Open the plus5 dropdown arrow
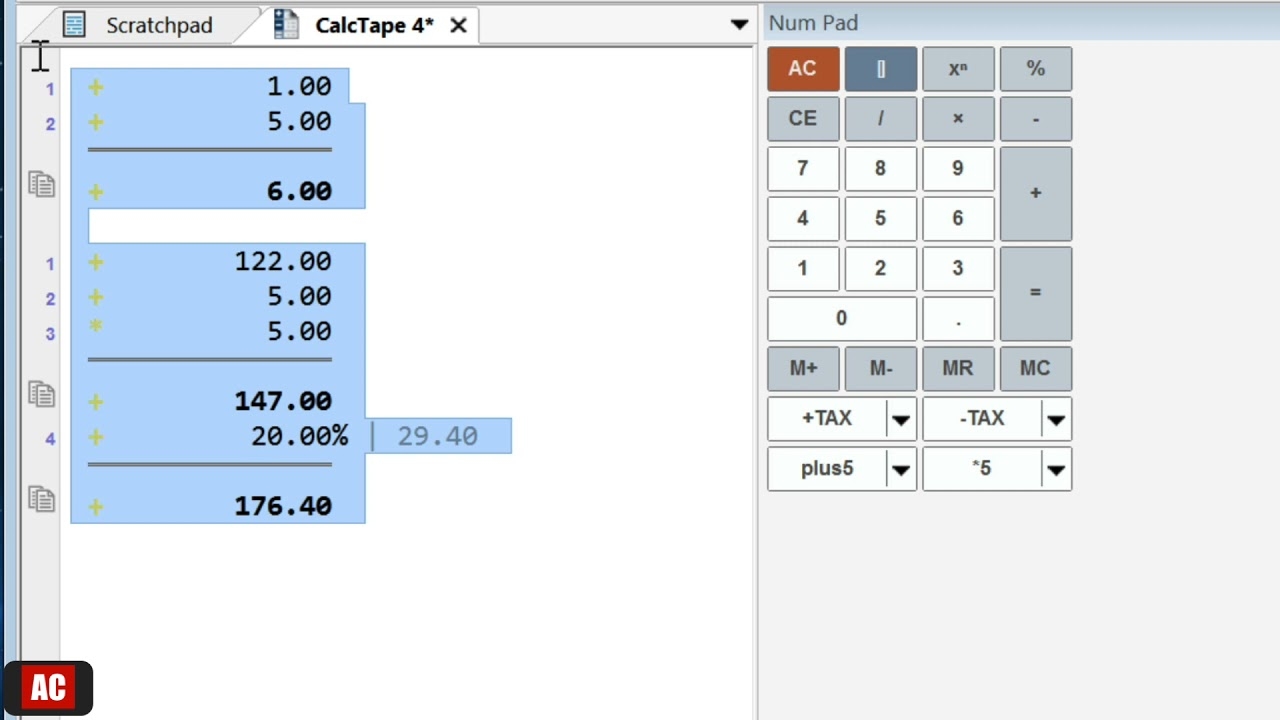The width and height of the screenshot is (1280, 720). pyautogui.click(x=901, y=470)
